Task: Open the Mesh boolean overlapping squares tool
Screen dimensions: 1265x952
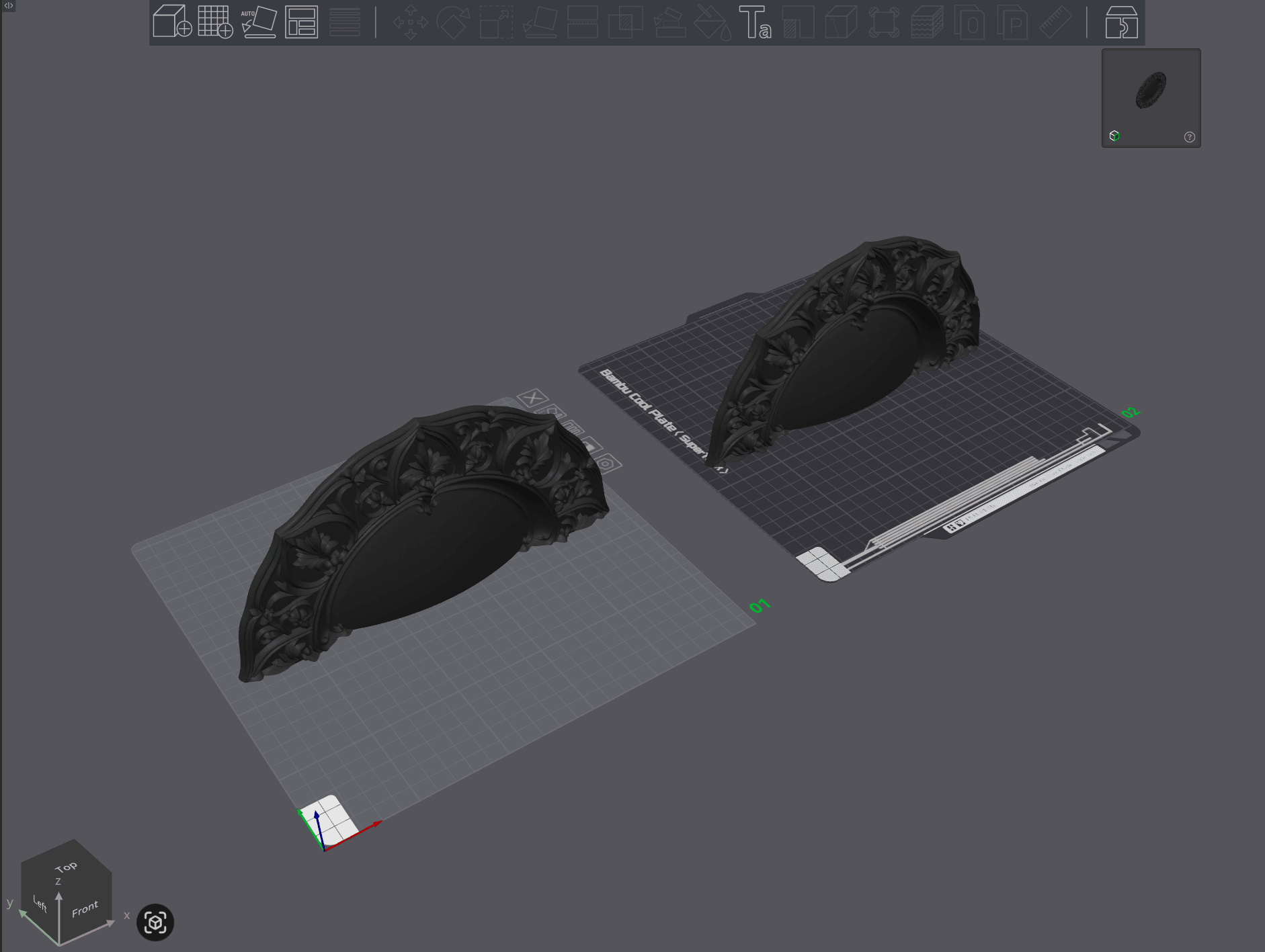Action: pos(625,21)
